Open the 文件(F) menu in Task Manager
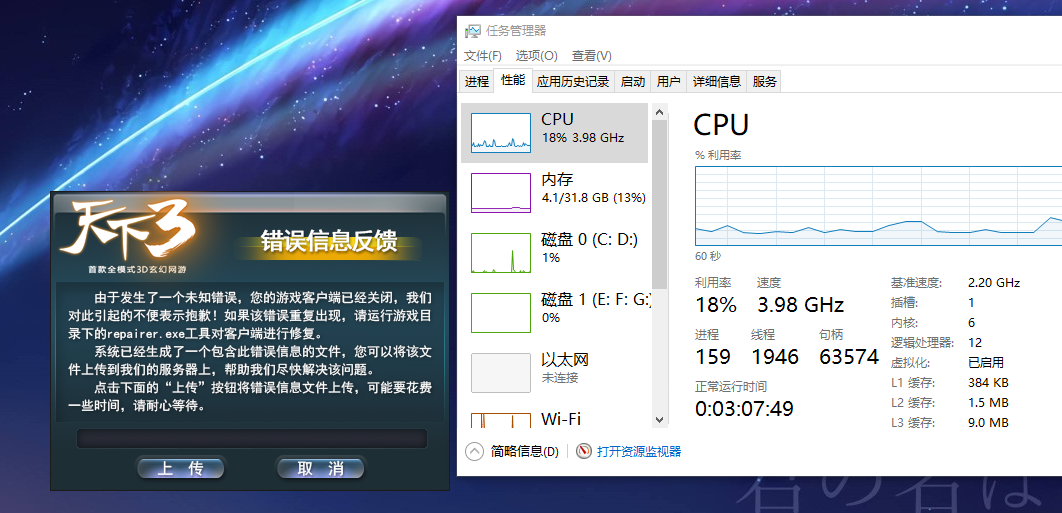The width and height of the screenshot is (1062, 513). (483, 56)
